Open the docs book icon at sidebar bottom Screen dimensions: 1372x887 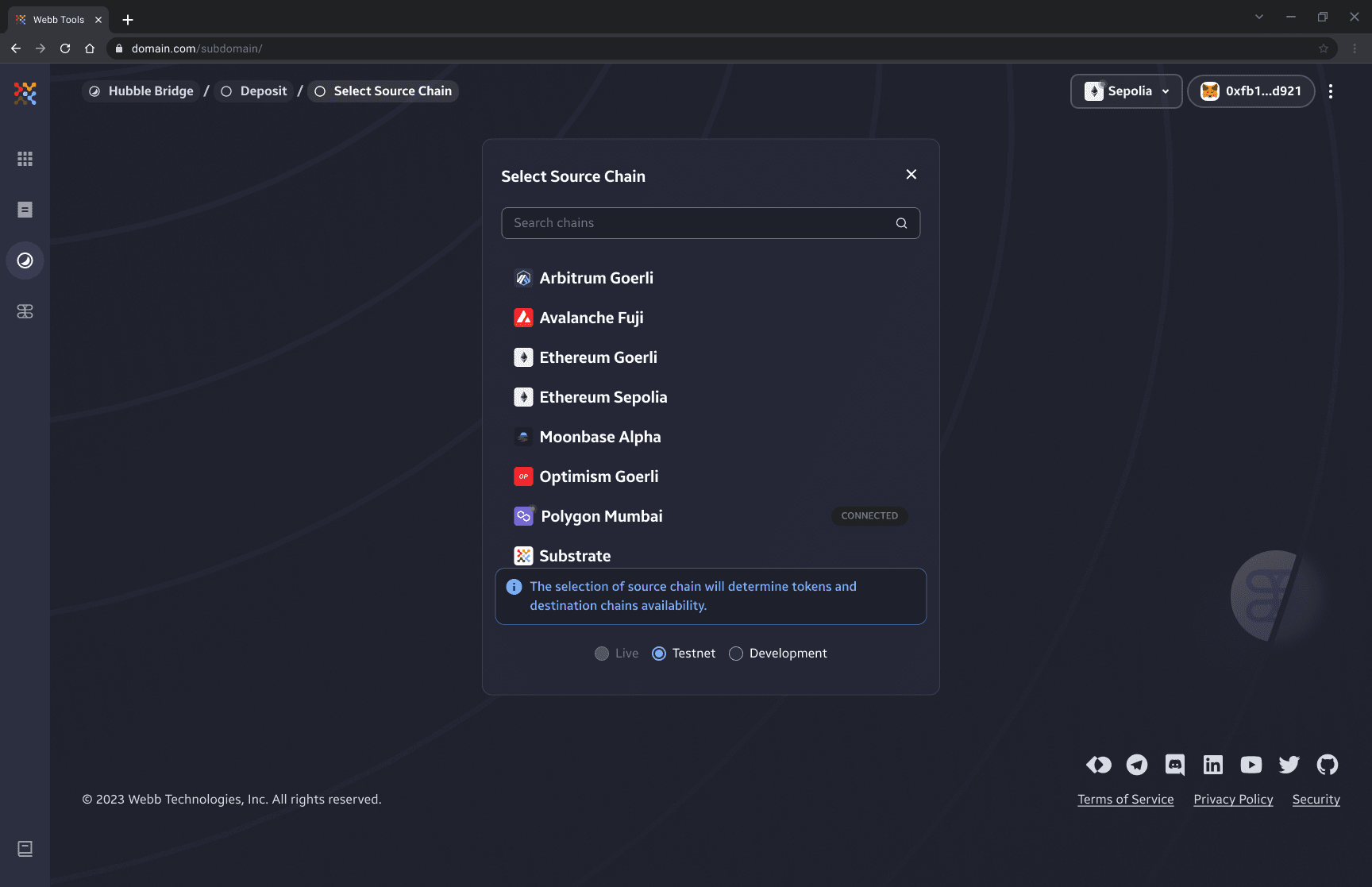[x=25, y=849]
